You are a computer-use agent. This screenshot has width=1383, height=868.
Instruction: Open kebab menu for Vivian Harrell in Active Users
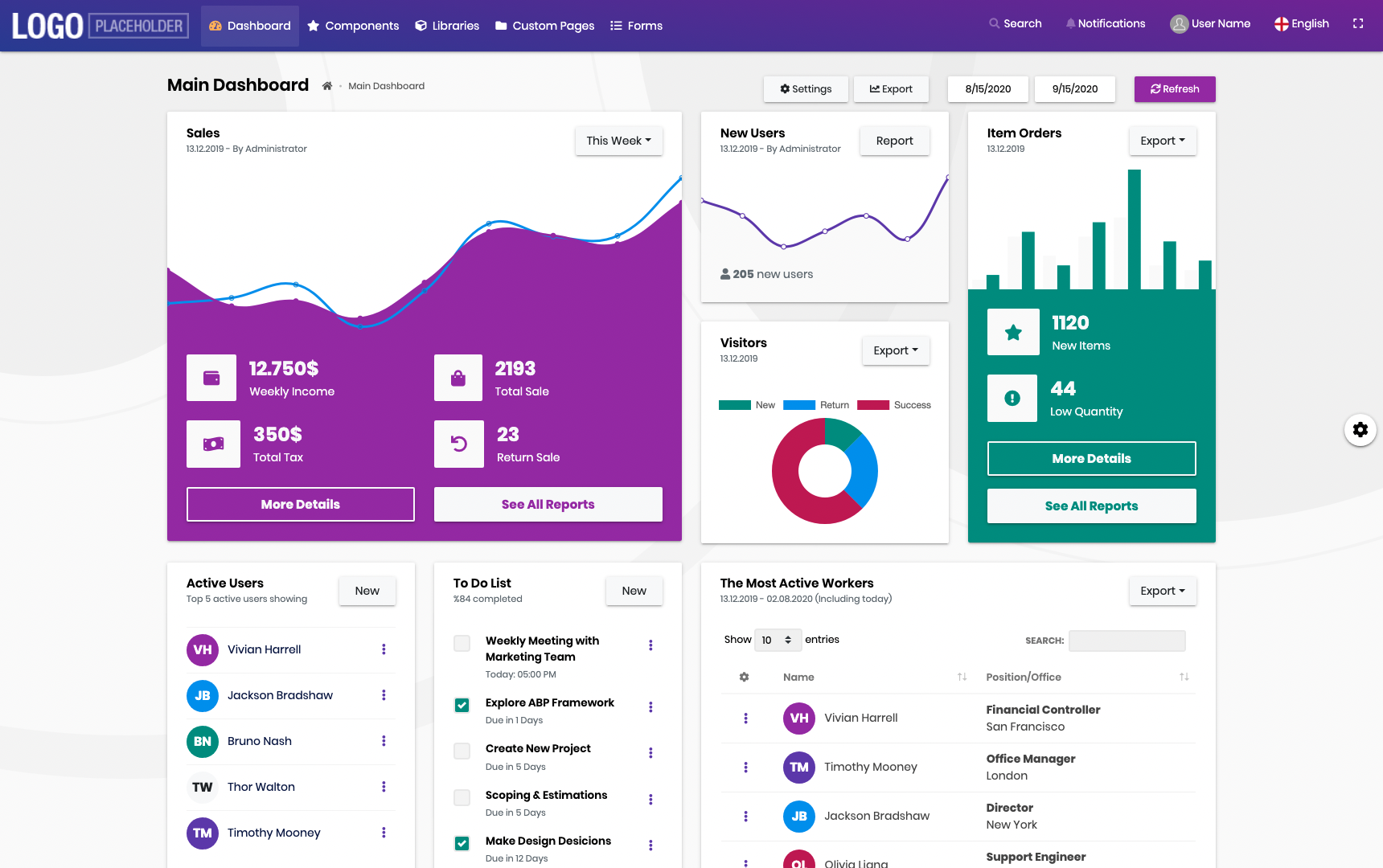384,649
